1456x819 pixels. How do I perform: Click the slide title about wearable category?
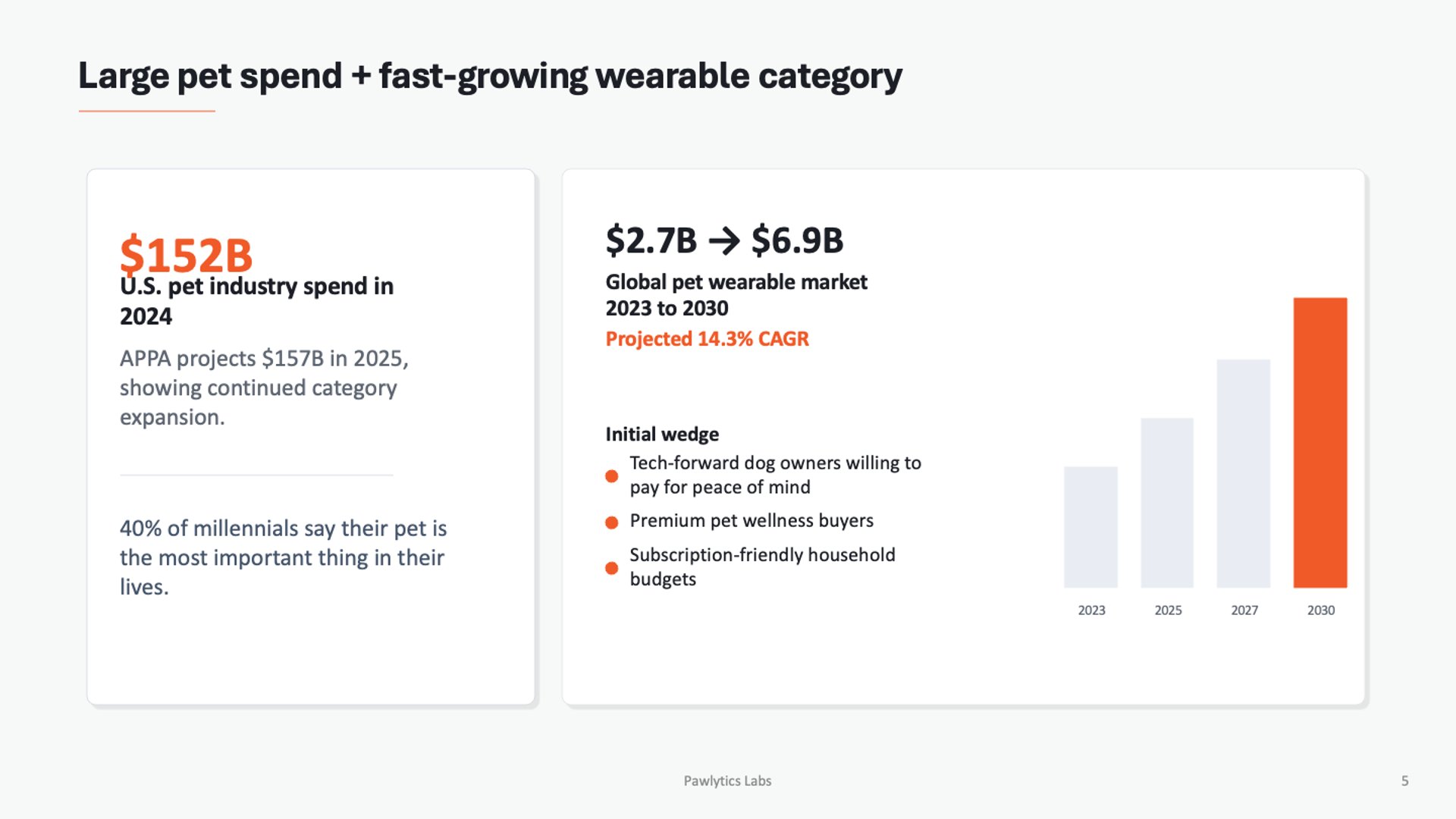click(490, 76)
